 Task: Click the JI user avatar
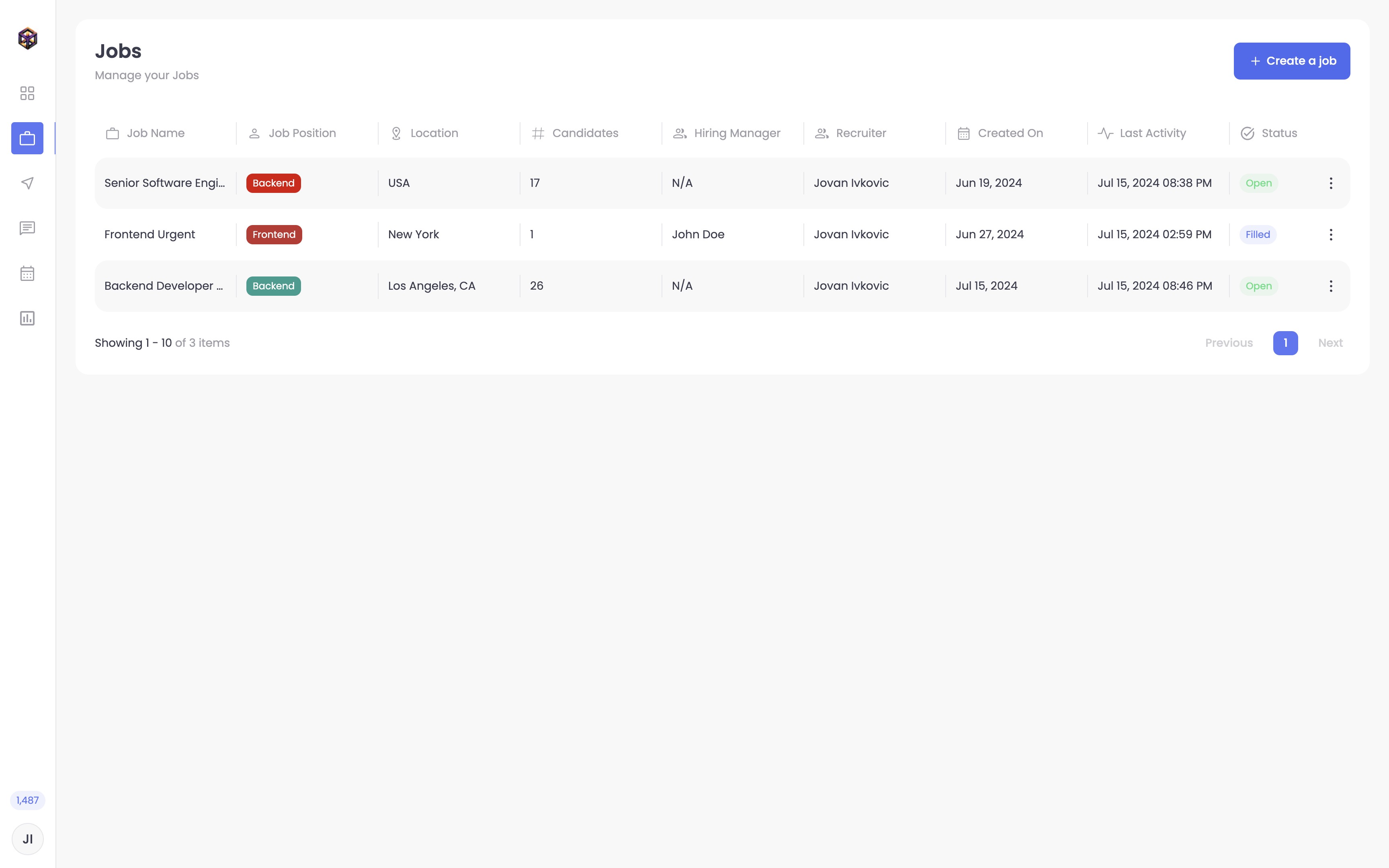pos(28,839)
